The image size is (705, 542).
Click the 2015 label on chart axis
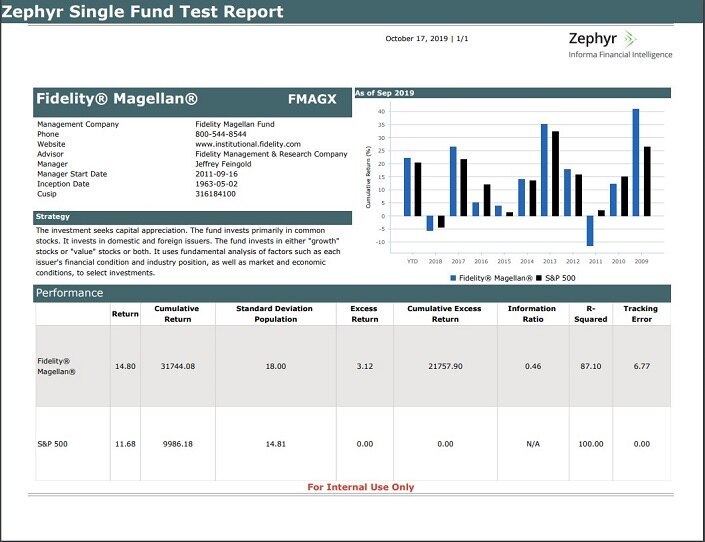pyautogui.click(x=504, y=261)
